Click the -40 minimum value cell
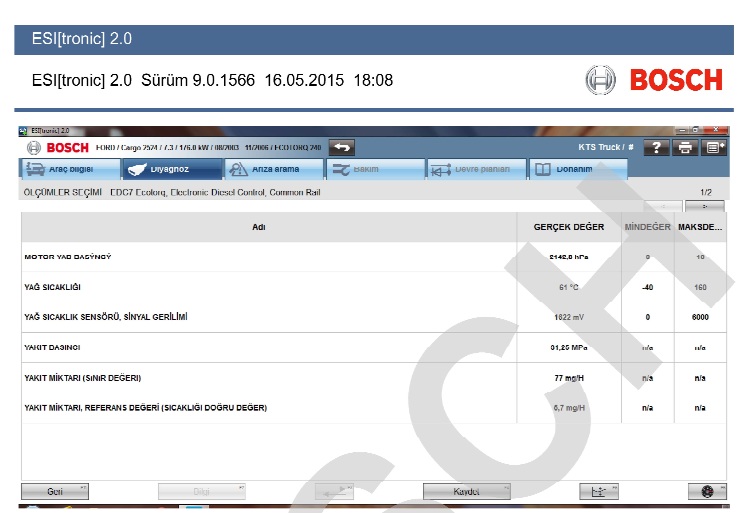The width and height of the screenshot is (745, 513). 648,287
